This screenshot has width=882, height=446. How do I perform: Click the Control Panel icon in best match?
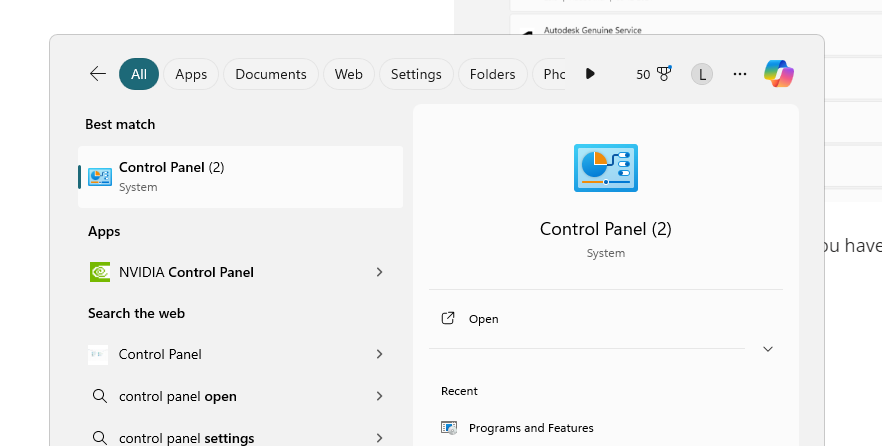click(x=100, y=177)
